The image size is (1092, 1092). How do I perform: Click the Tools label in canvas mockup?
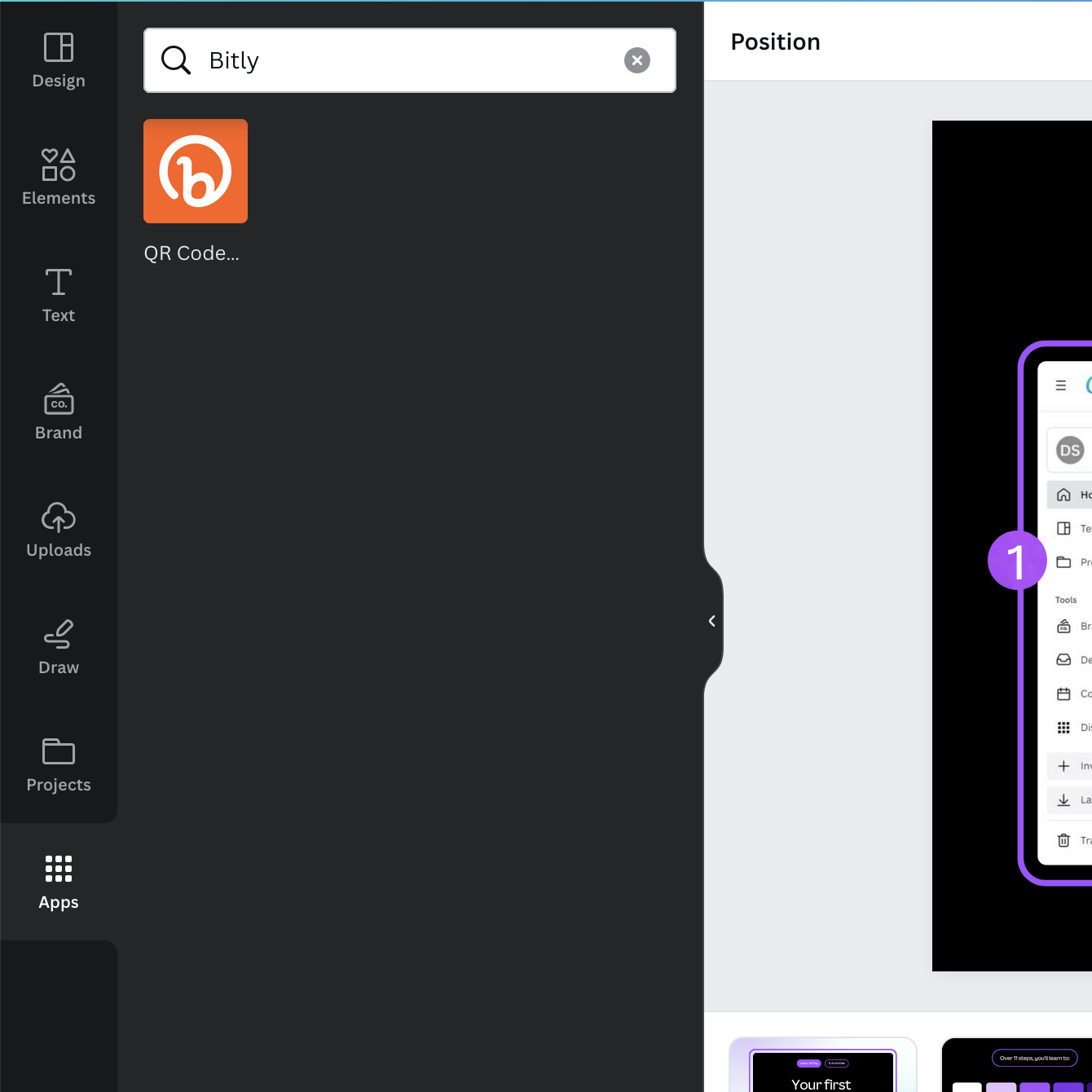[1066, 600]
